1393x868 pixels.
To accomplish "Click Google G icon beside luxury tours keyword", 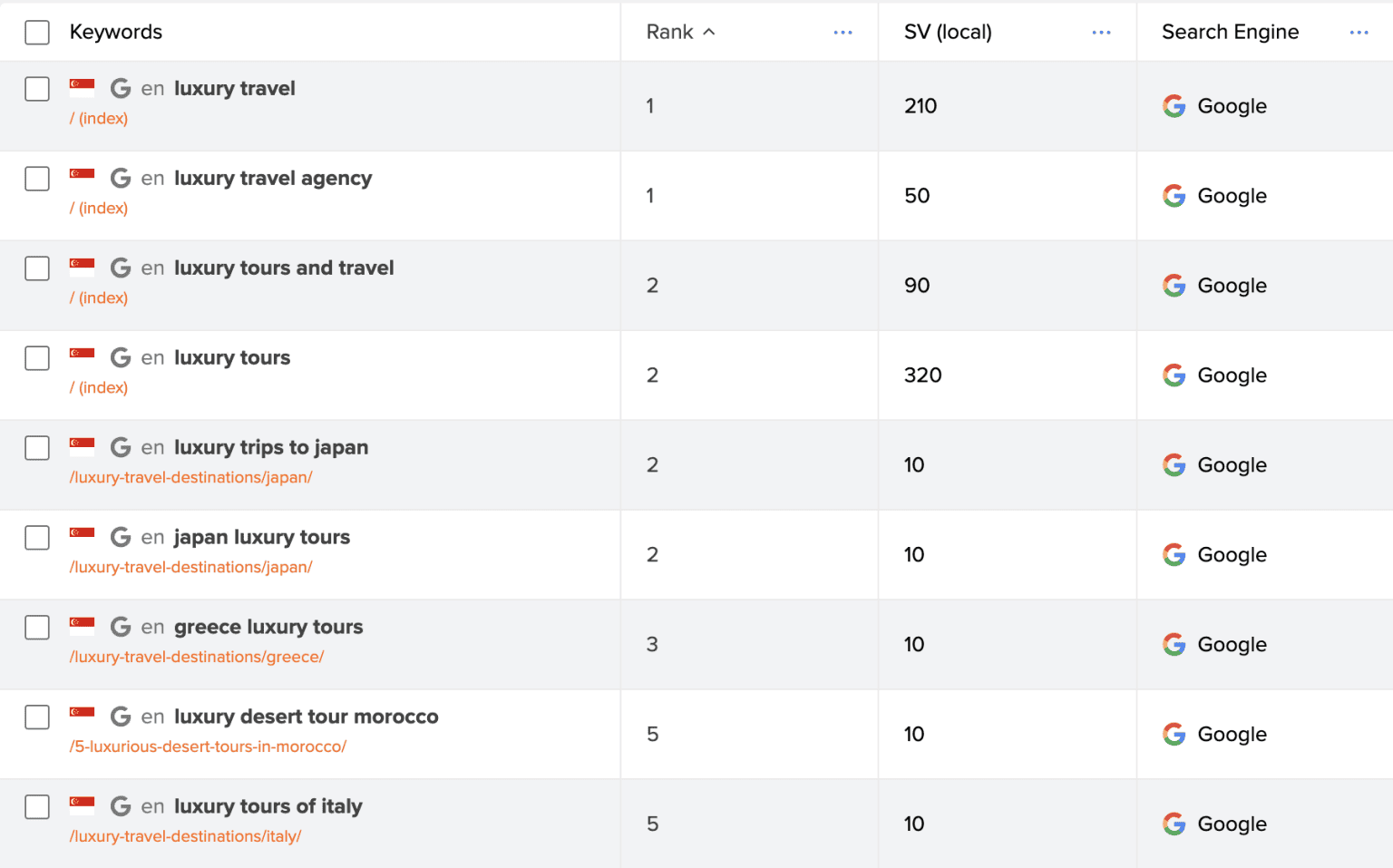I will (121, 357).
